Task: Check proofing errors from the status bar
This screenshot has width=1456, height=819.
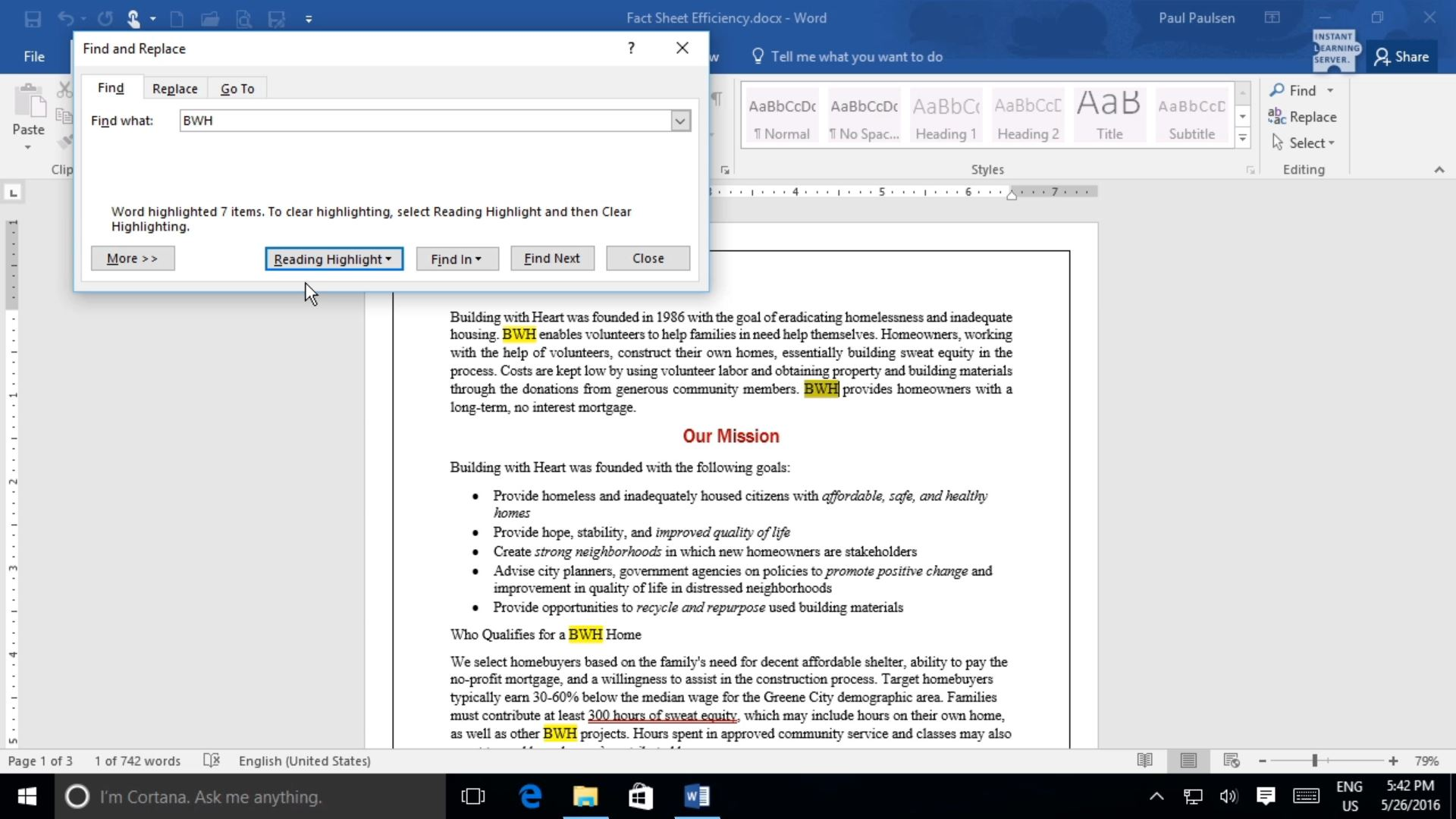Action: (212, 760)
